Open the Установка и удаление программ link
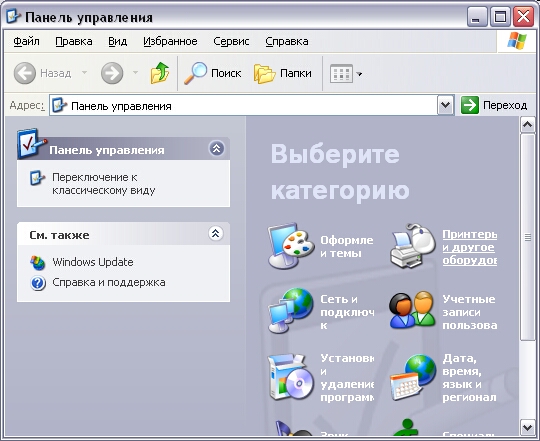The image size is (540, 441). [347, 378]
